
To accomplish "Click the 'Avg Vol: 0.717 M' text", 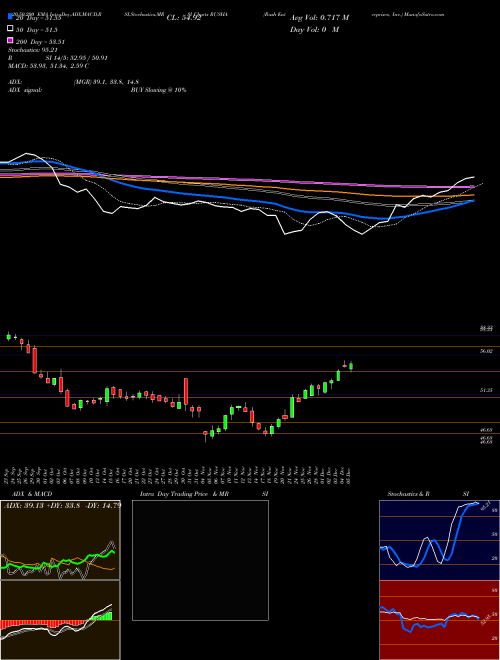I will (x=319, y=18).
